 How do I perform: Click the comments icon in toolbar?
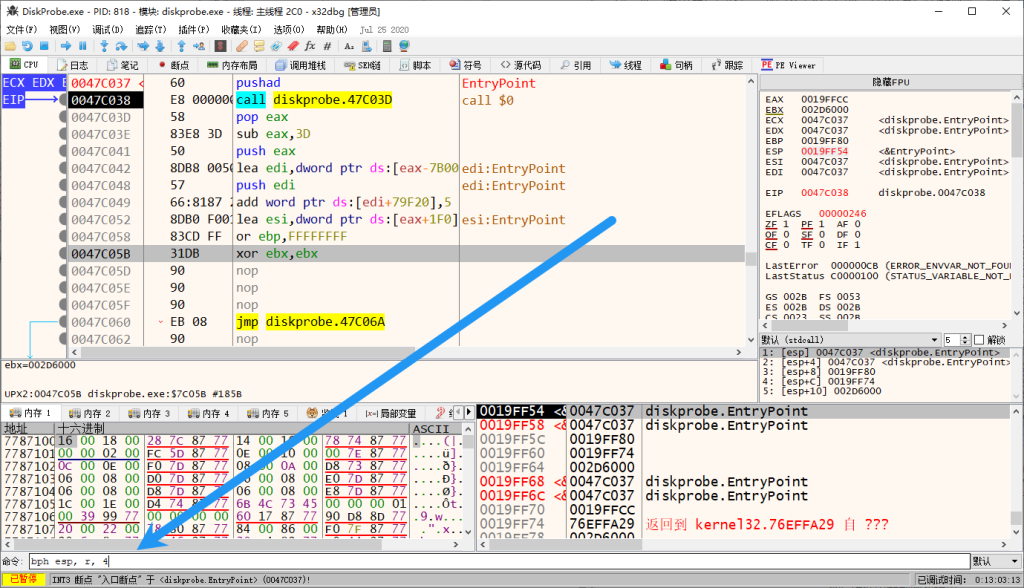tap(259, 46)
